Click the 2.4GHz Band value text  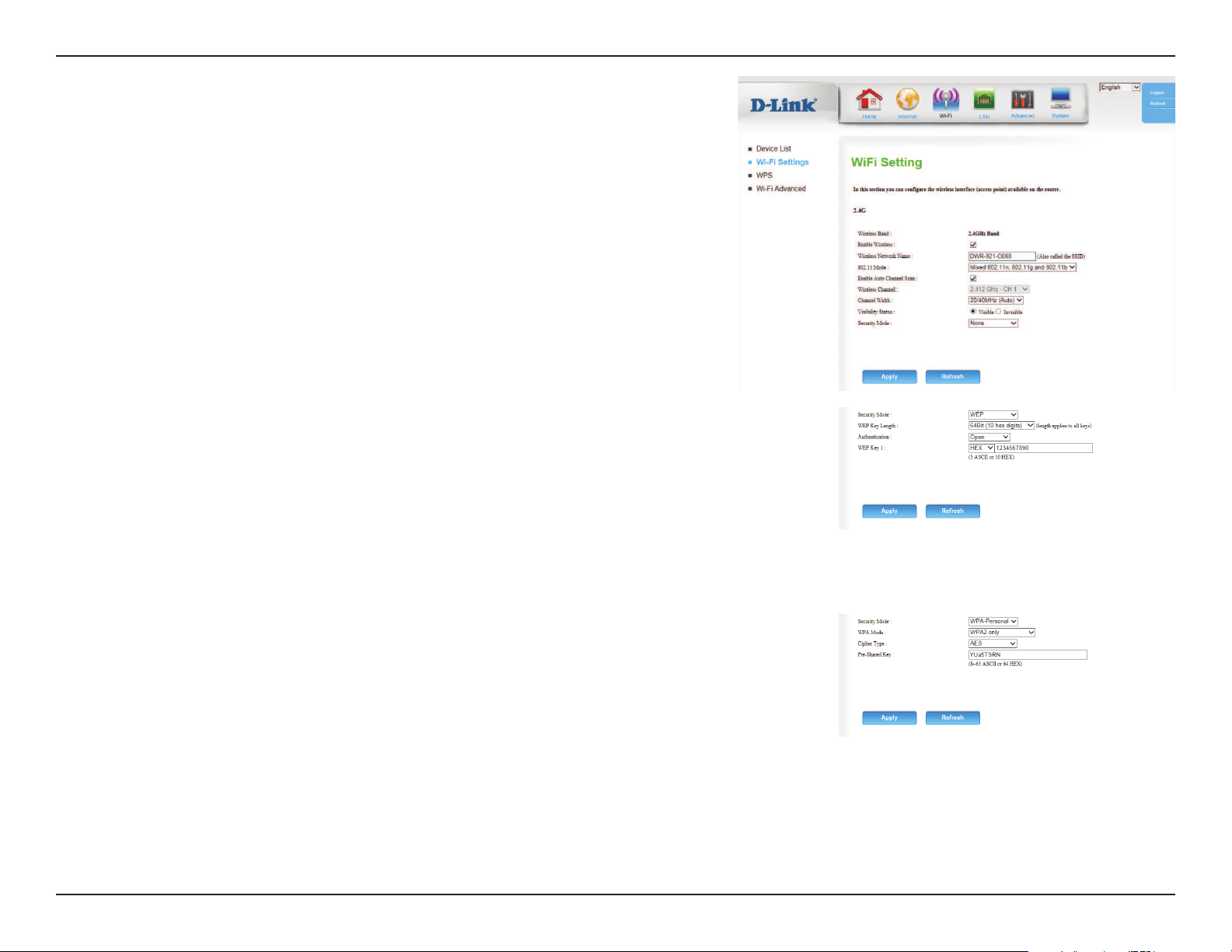tap(983, 233)
